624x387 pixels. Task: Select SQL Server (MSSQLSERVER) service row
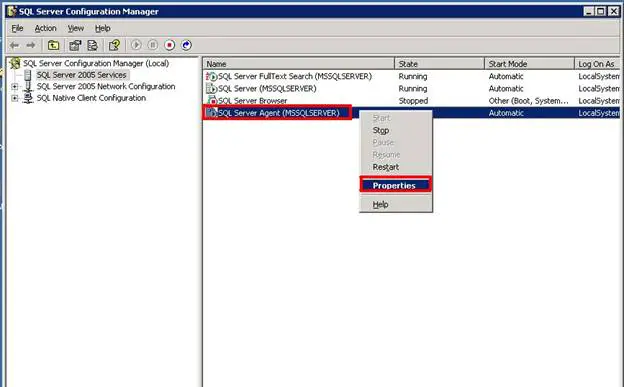(411, 88)
